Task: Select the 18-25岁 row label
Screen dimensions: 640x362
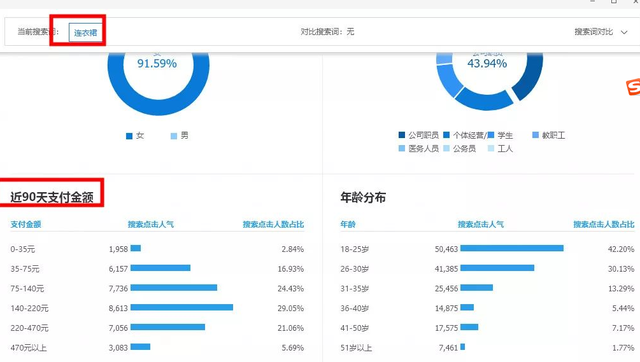Action: tap(355, 249)
